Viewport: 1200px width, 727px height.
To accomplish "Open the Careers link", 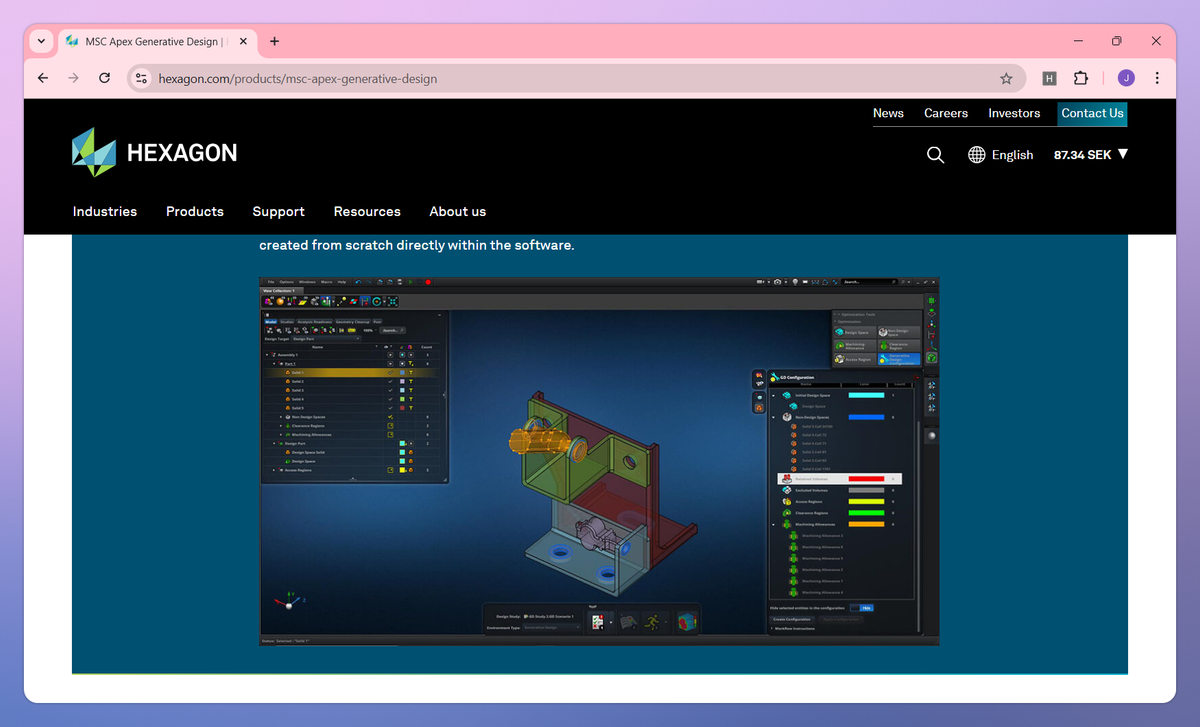I will coord(946,113).
